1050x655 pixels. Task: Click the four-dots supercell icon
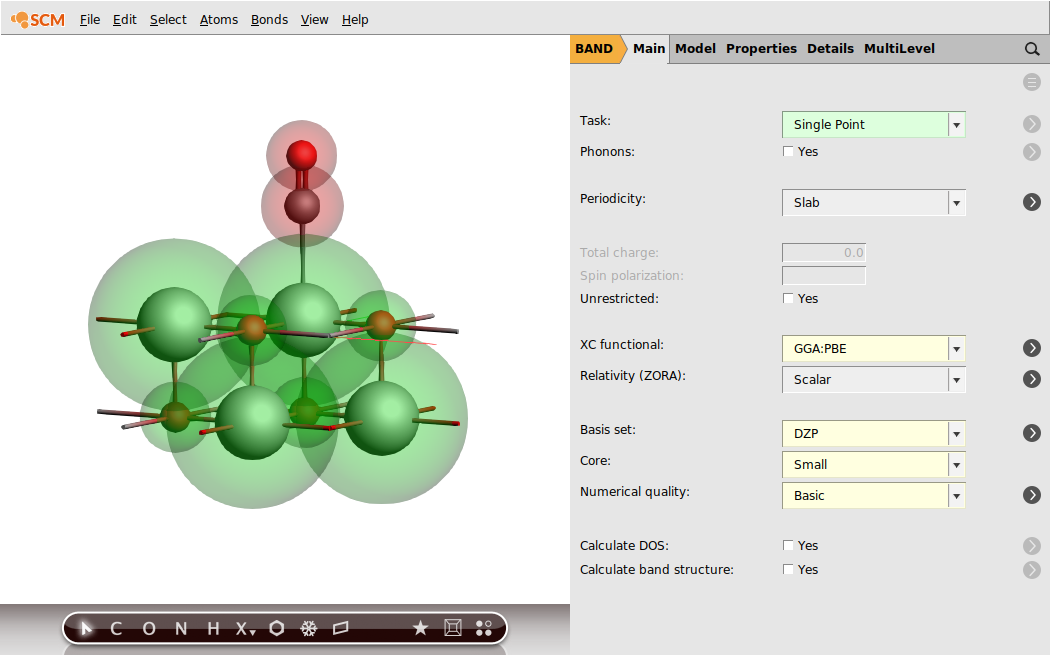pyautogui.click(x=483, y=628)
